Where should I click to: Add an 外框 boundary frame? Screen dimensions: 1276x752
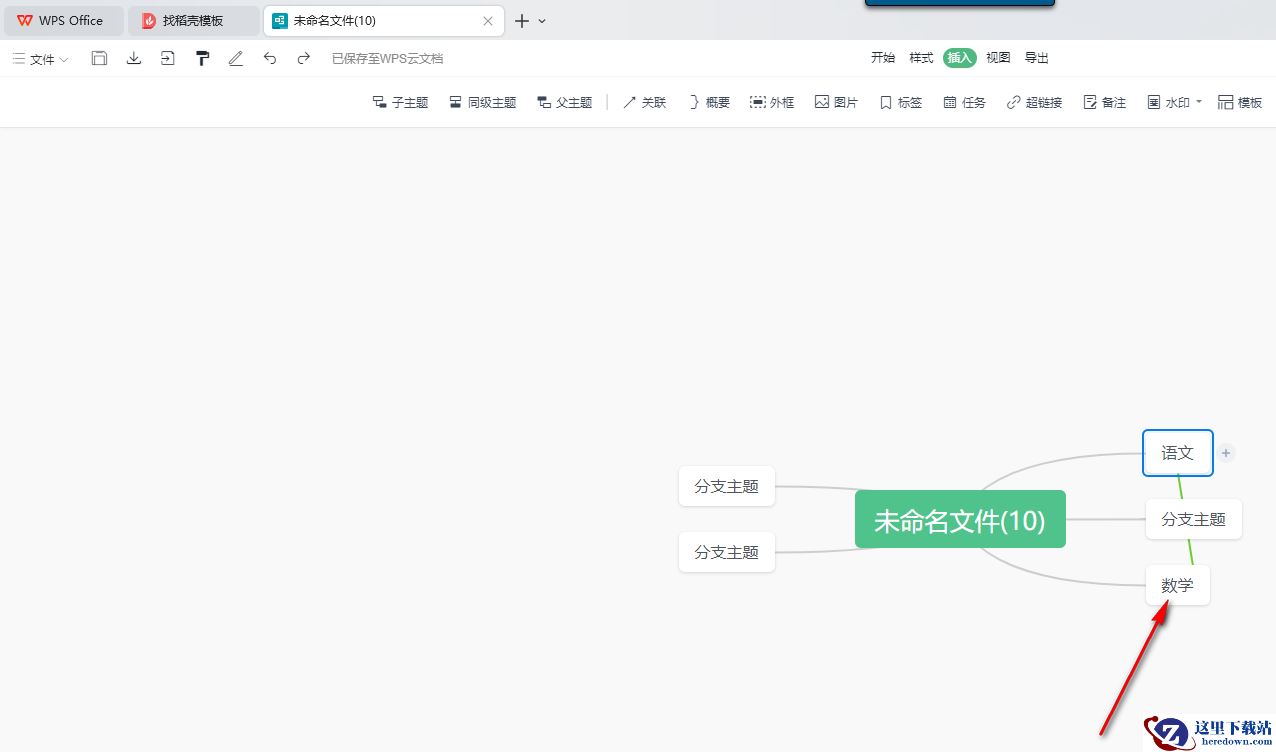(772, 102)
